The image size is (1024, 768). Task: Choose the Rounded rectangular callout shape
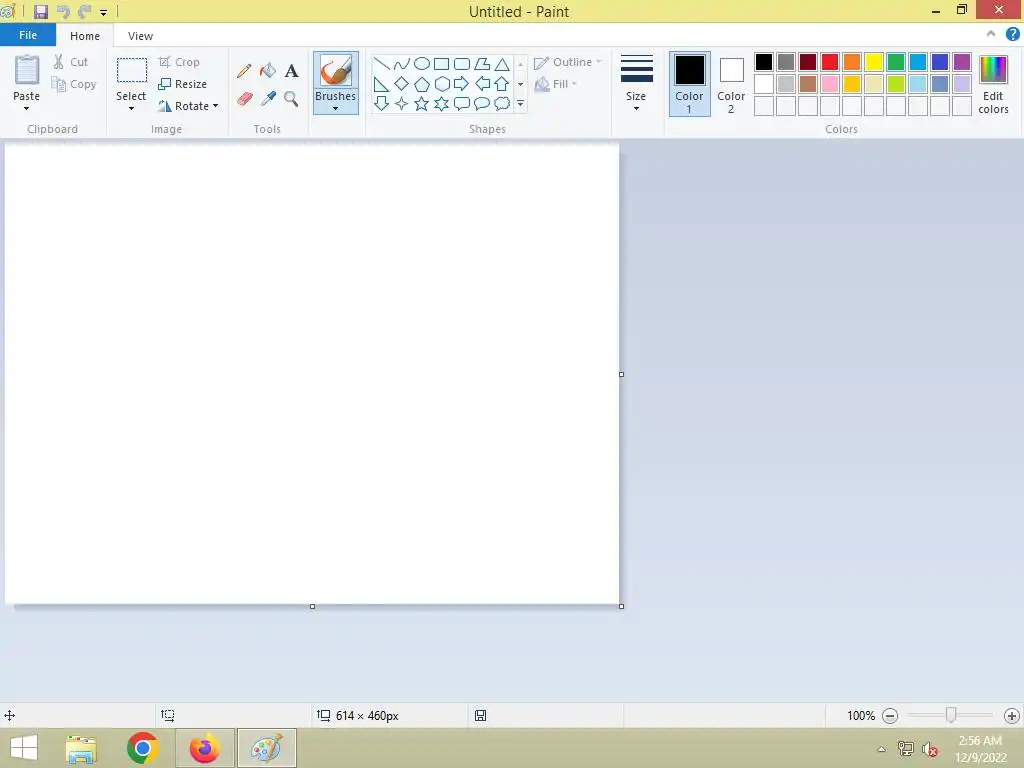462,103
